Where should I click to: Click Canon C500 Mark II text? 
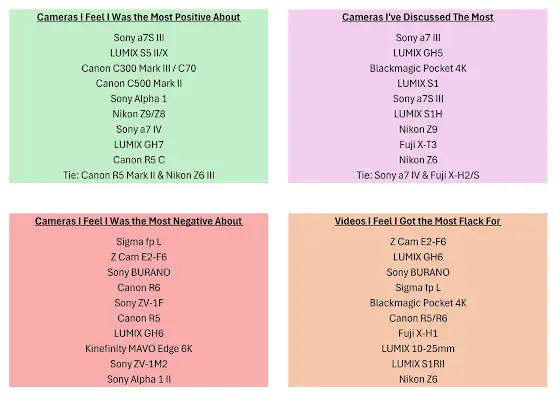tap(139, 84)
